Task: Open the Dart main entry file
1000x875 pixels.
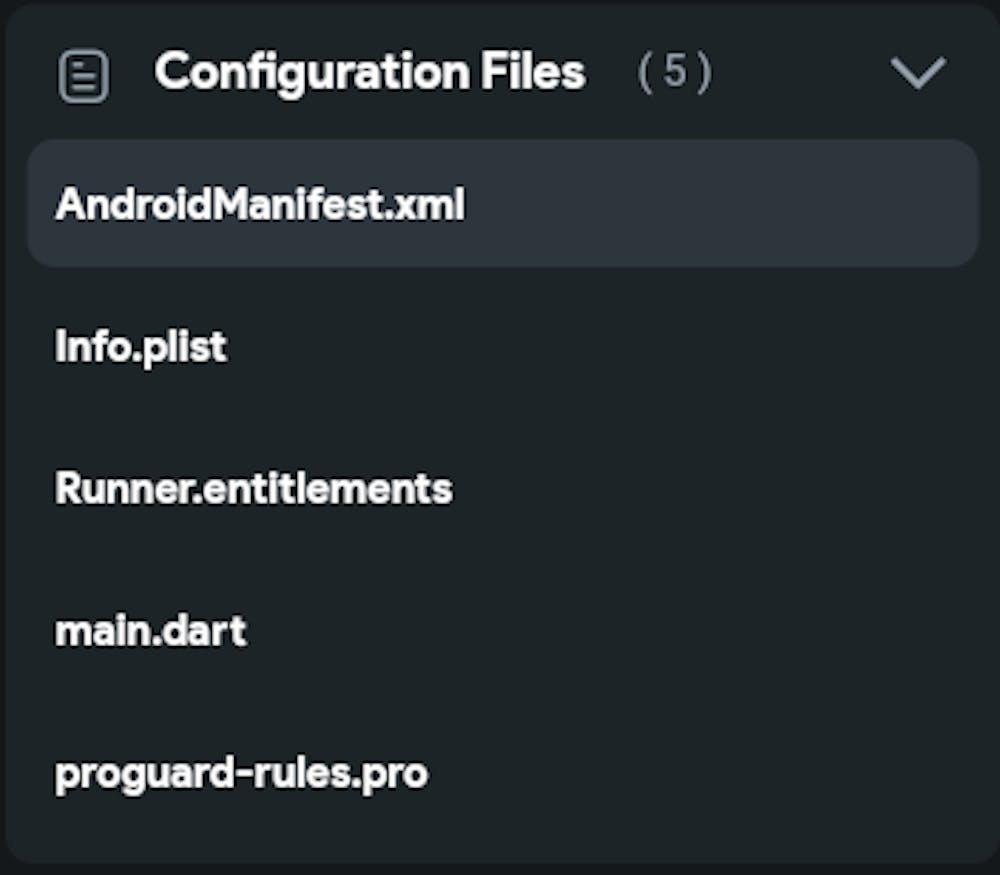Action: coord(150,631)
